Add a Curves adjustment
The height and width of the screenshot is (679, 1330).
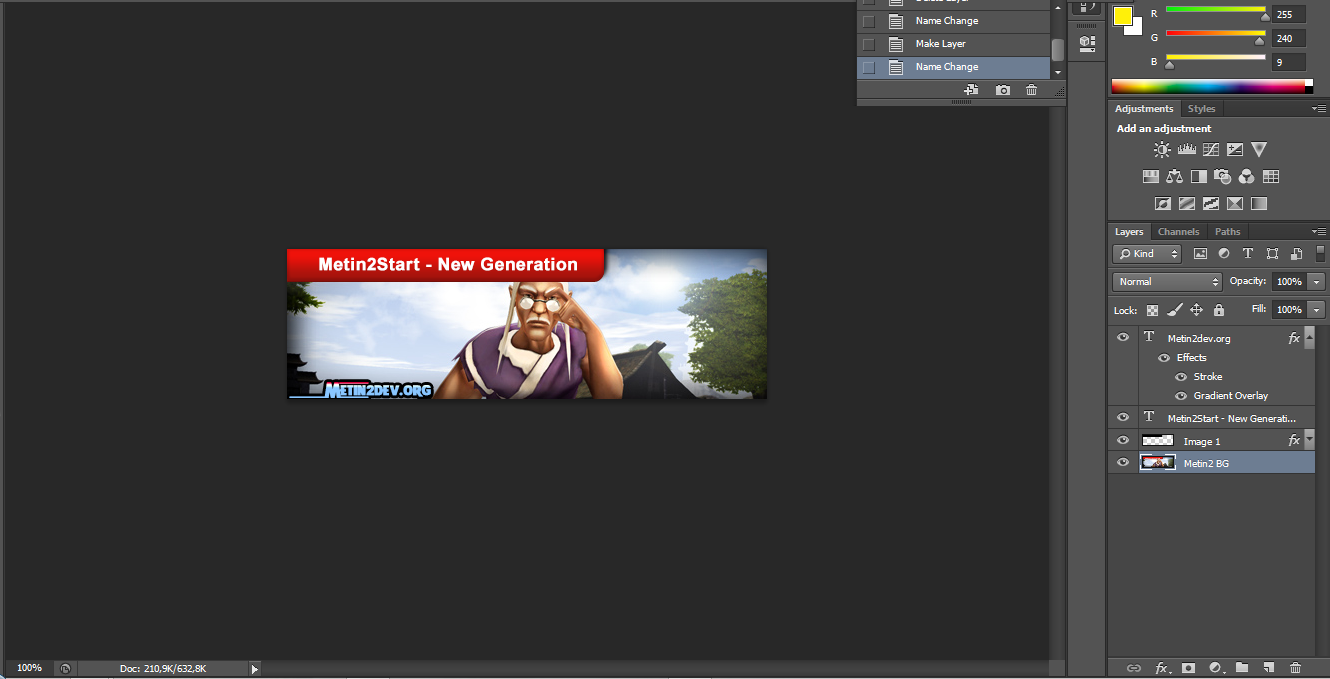(x=1211, y=149)
